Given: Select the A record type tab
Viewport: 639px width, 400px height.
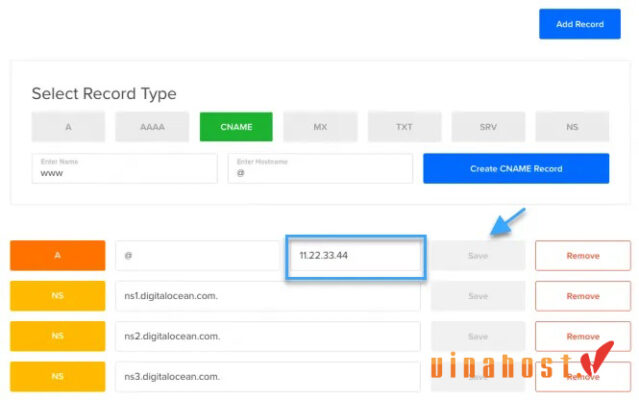Looking at the screenshot, I should pyautogui.click(x=68, y=127).
